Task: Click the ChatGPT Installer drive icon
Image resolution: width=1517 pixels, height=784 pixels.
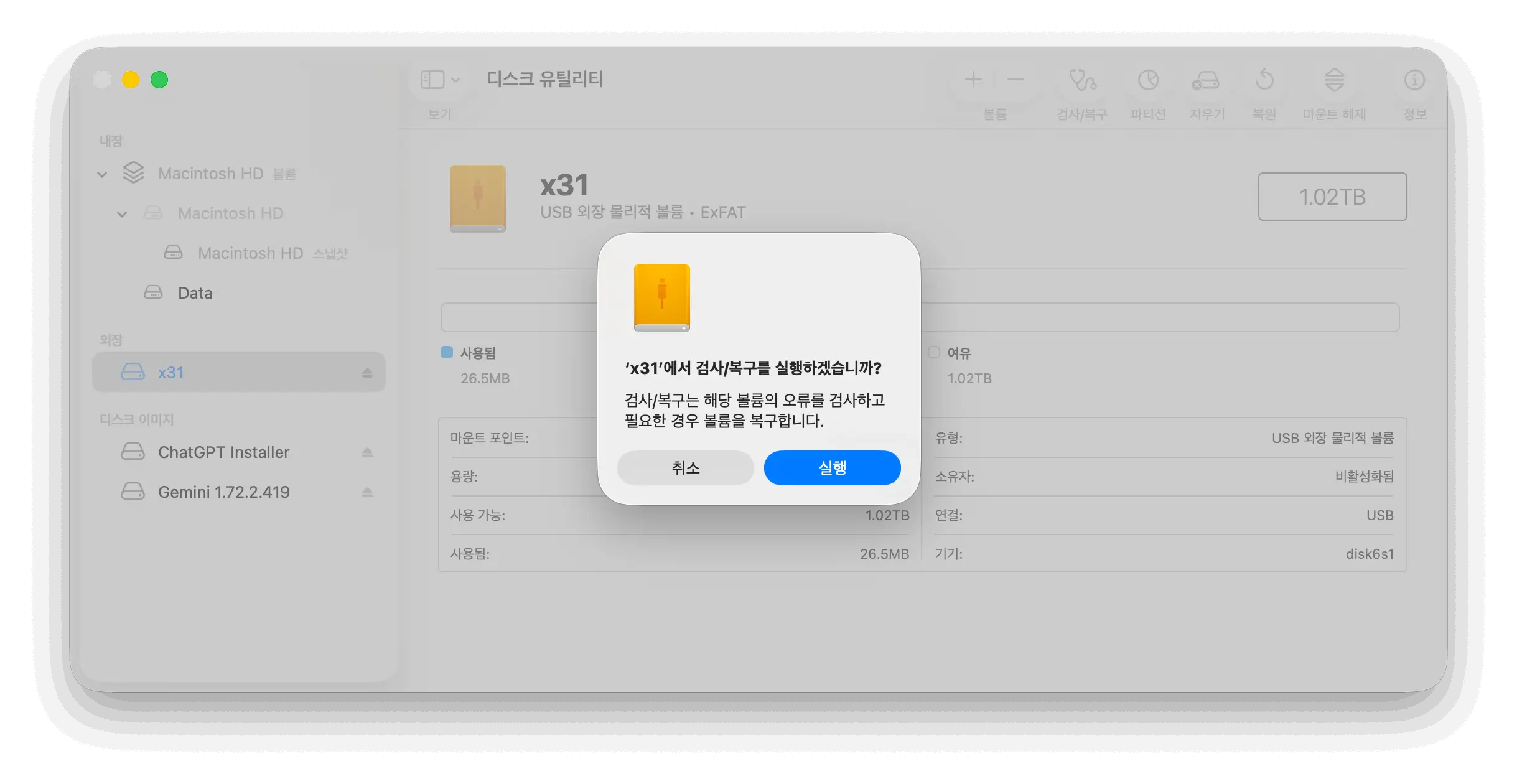Action: 133,452
